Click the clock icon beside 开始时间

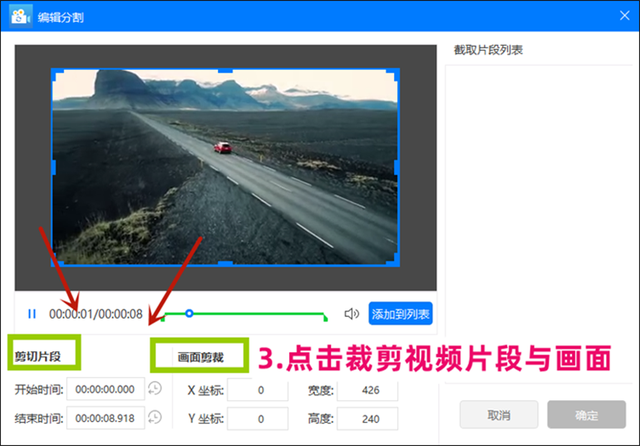(x=154, y=389)
